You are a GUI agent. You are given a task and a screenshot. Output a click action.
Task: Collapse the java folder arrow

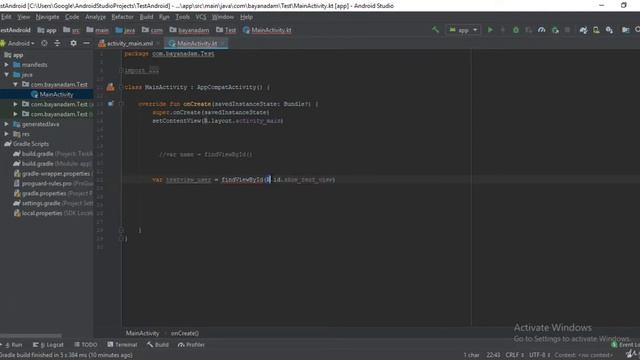7,75
